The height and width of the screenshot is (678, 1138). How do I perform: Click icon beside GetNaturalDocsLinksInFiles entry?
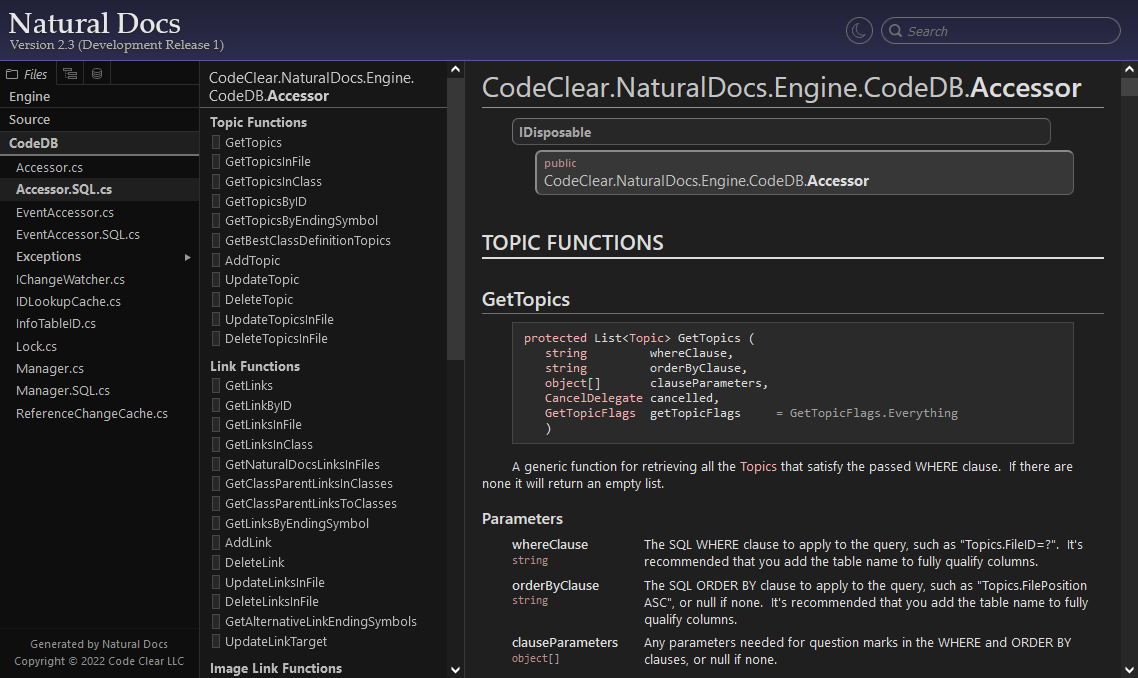(216, 464)
